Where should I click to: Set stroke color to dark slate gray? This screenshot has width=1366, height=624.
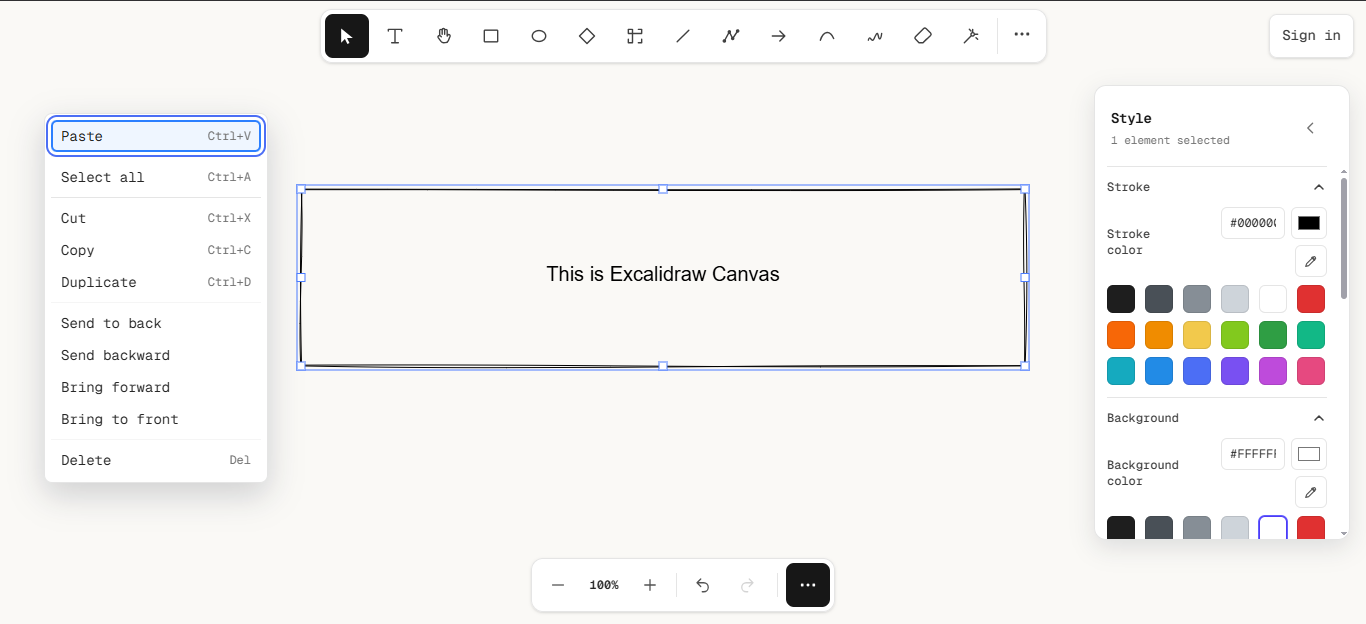pyautogui.click(x=1159, y=299)
